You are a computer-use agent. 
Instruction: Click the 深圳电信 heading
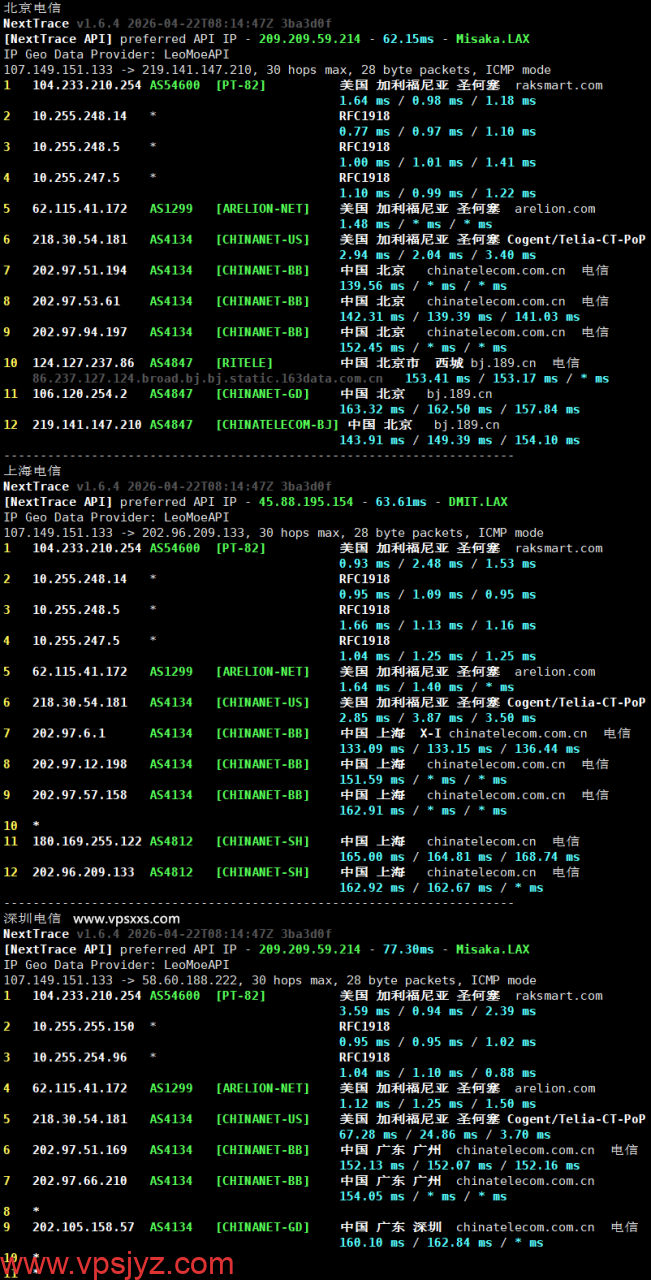32,918
